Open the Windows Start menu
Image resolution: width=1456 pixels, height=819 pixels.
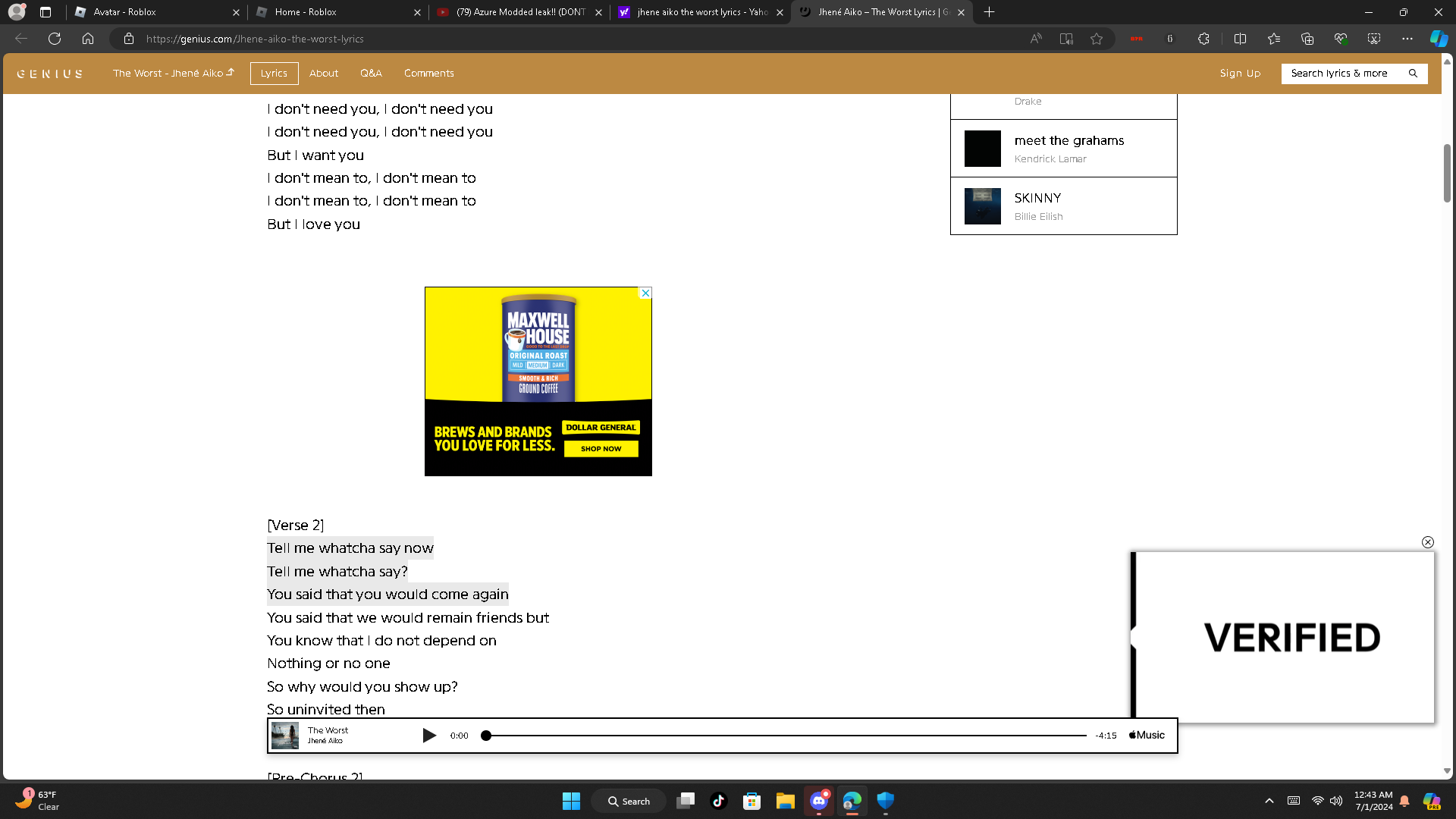[571, 801]
